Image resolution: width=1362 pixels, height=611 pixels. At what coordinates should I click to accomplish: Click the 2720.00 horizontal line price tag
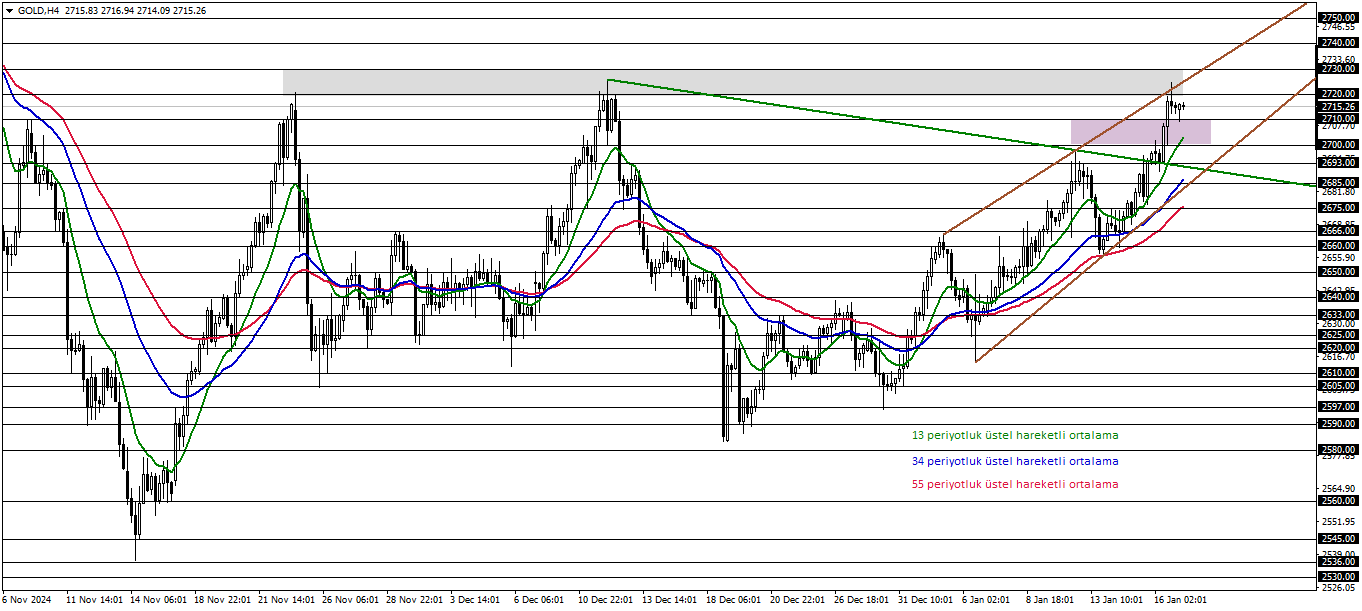(1338, 94)
